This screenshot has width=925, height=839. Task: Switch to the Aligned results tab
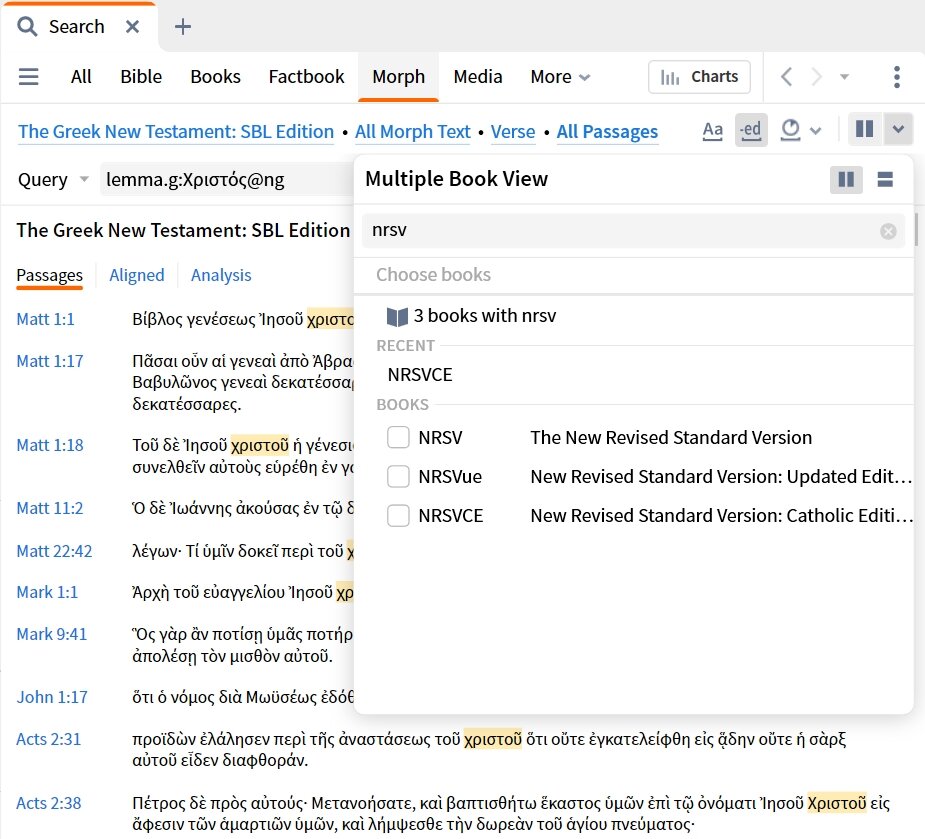137,276
